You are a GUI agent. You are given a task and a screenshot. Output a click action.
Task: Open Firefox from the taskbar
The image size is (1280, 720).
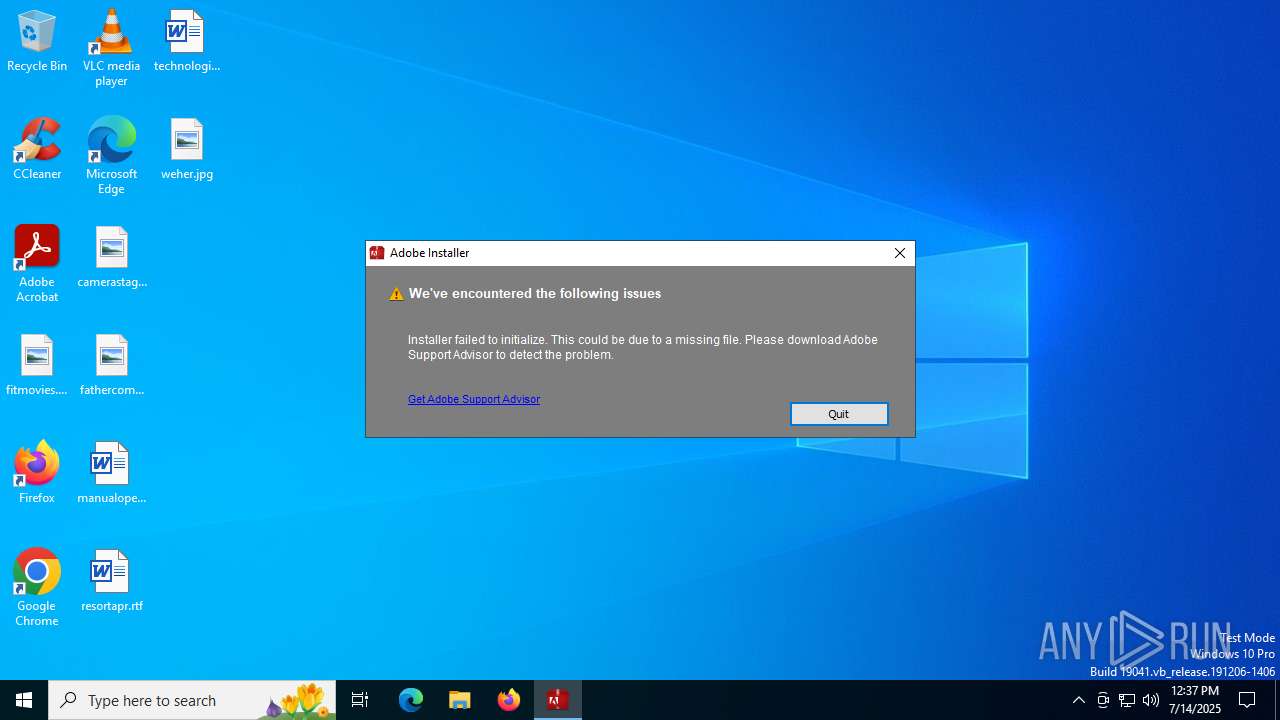509,700
